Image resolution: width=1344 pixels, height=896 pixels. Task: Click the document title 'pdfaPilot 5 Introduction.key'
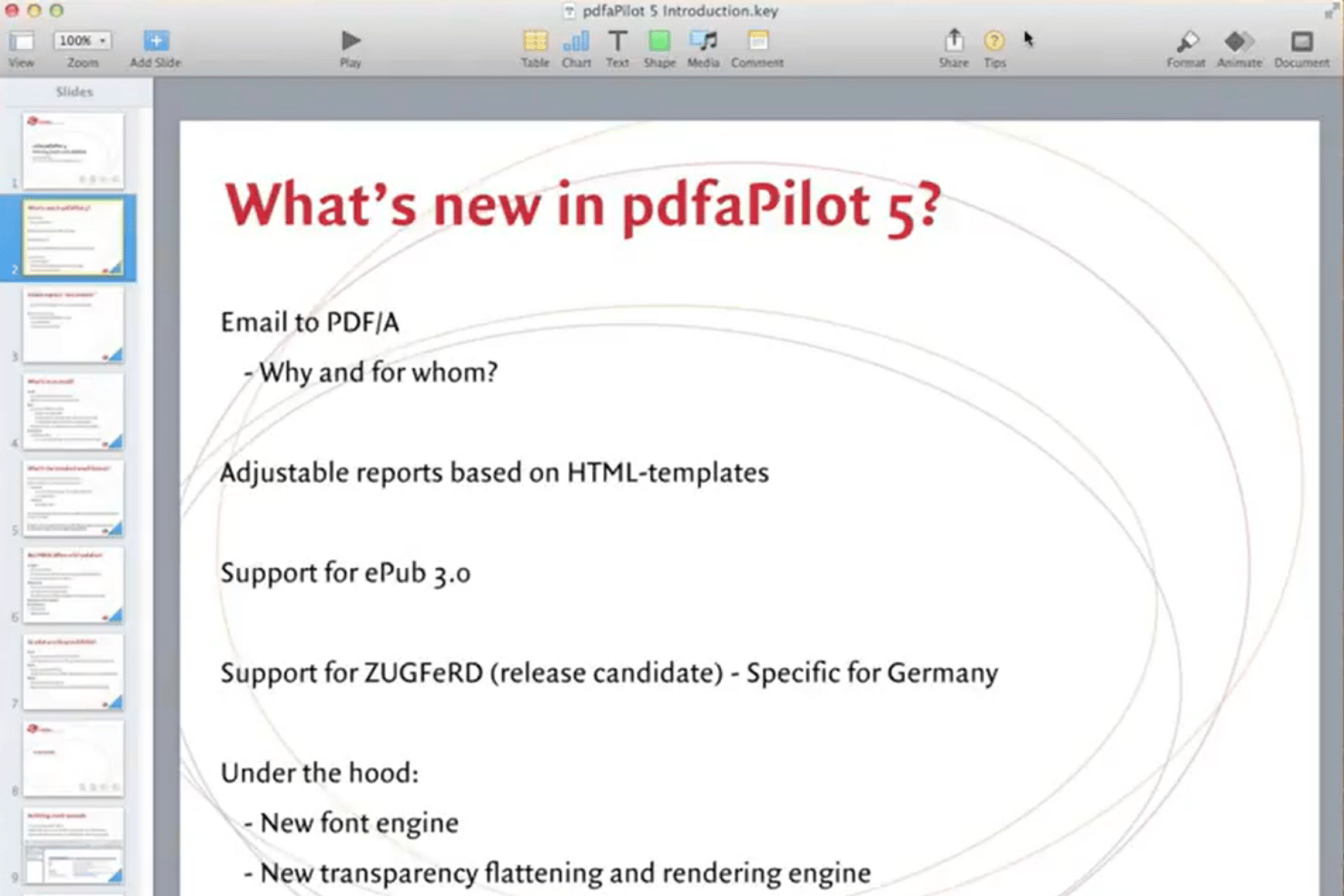coord(680,11)
